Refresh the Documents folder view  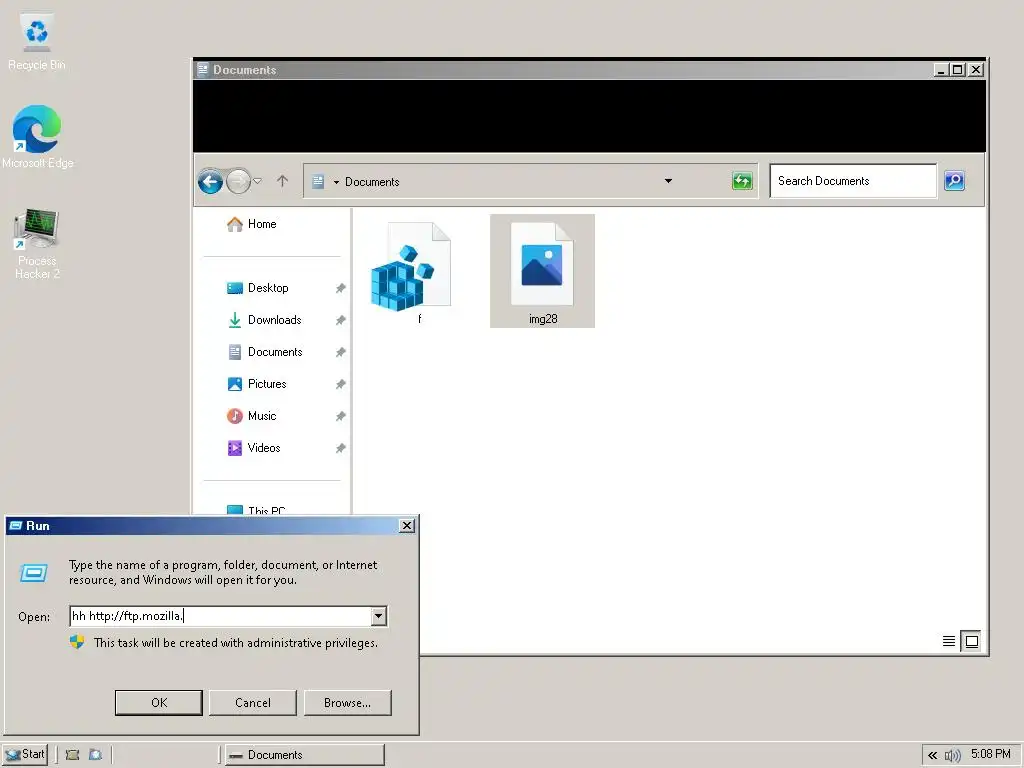(742, 181)
